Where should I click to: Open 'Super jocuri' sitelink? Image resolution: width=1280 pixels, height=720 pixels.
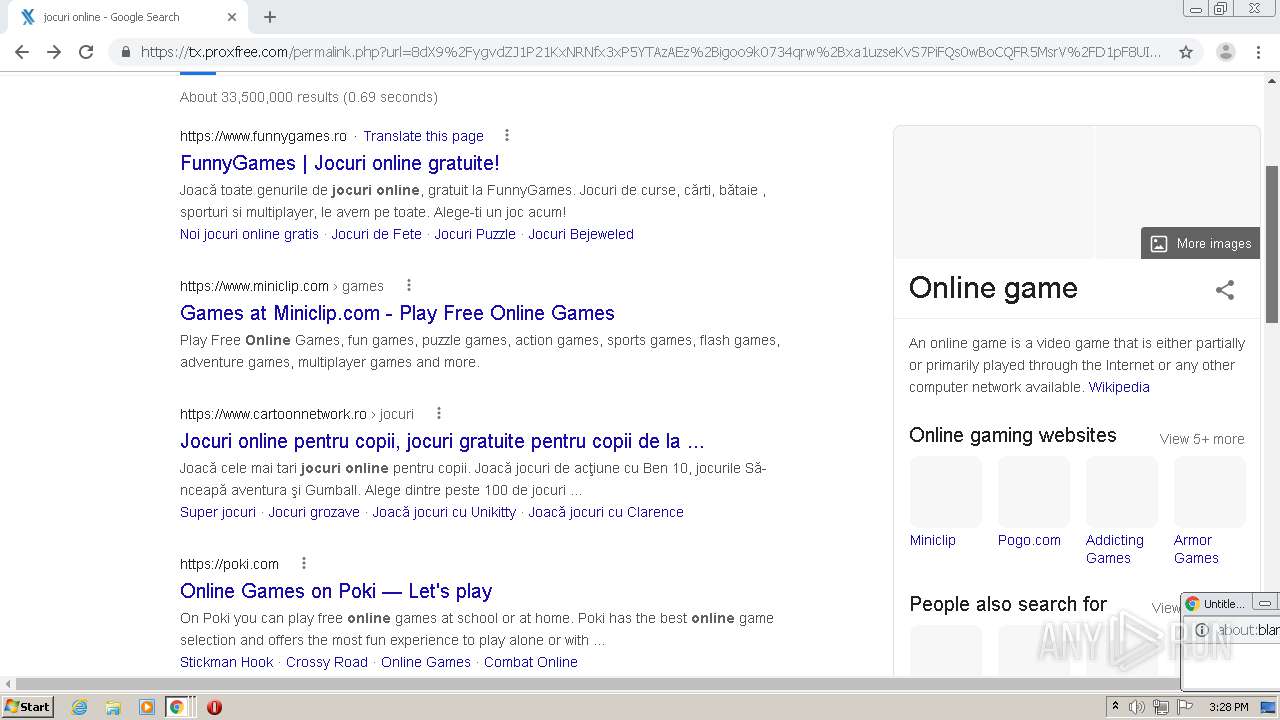218,512
